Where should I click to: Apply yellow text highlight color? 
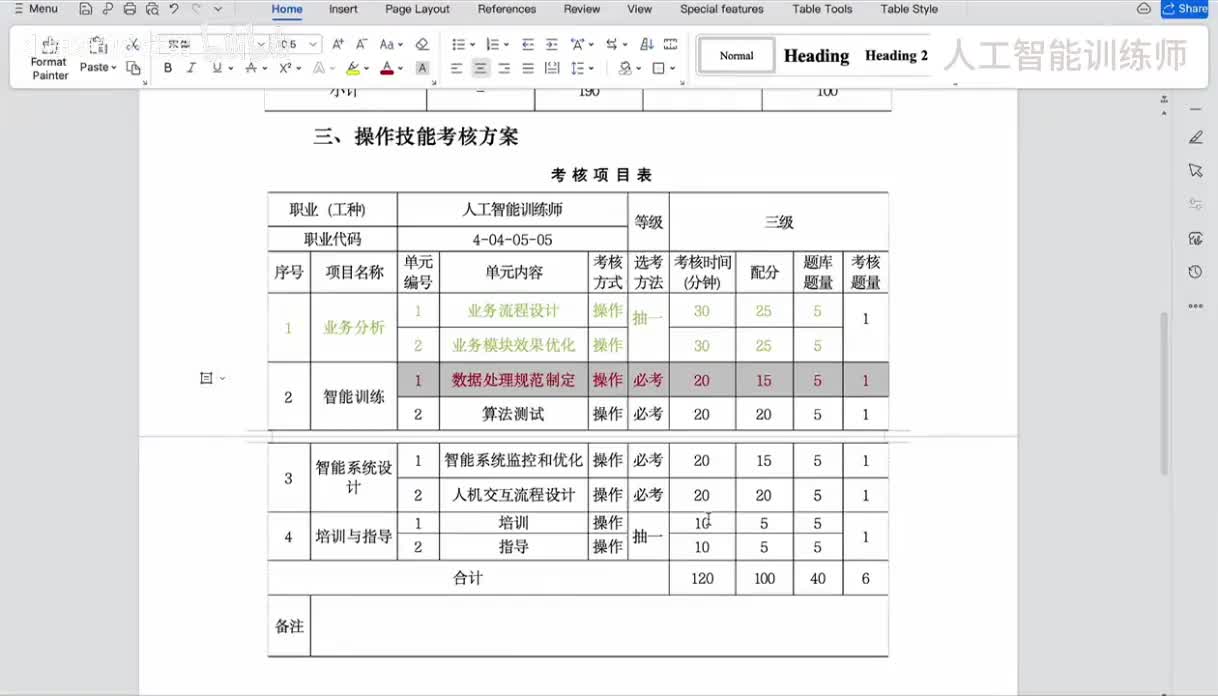353,68
